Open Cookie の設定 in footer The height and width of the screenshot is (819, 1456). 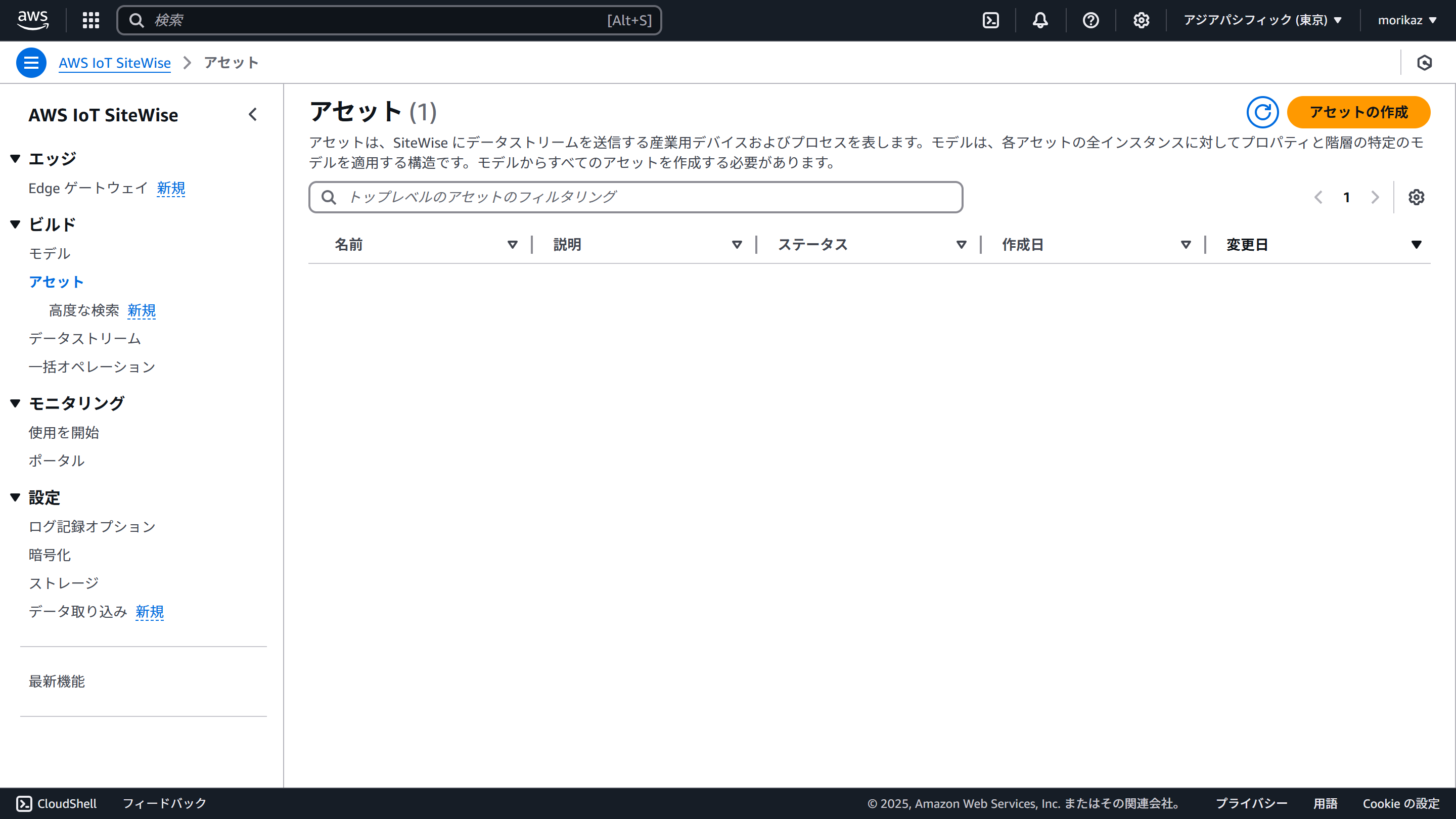click(1400, 803)
